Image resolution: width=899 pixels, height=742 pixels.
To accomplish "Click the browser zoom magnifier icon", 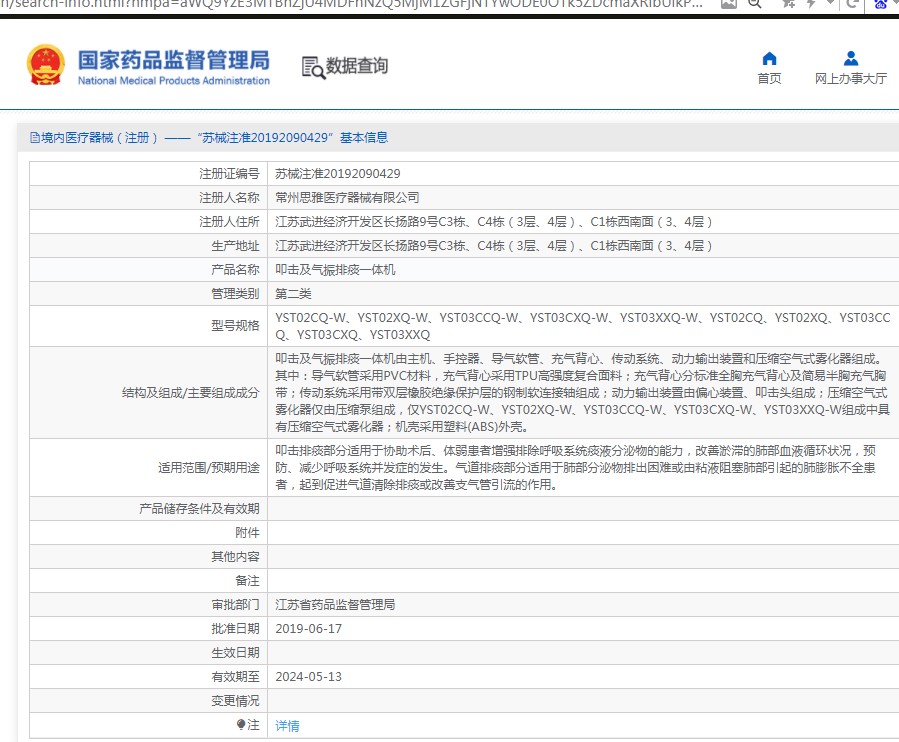I will coord(755,3).
